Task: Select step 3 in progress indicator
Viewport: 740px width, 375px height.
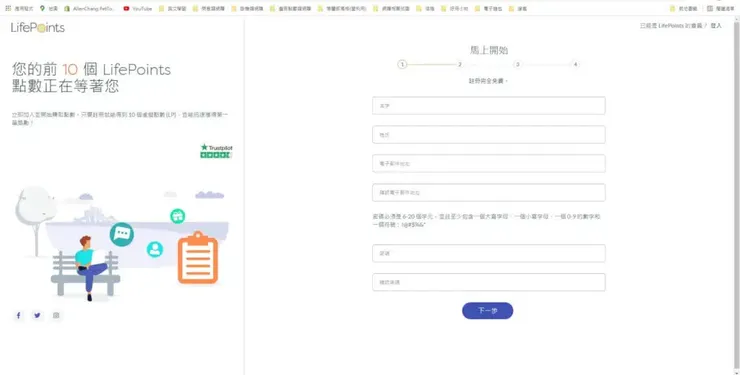Action: pos(518,65)
